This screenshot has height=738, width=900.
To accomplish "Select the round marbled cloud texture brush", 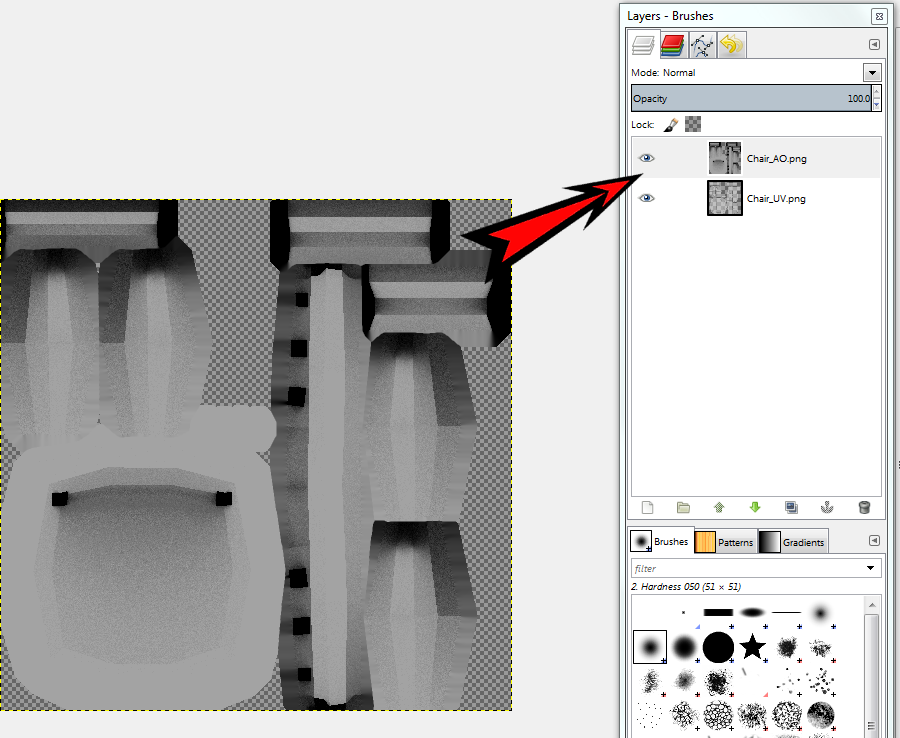I will [x=787, y=716].
